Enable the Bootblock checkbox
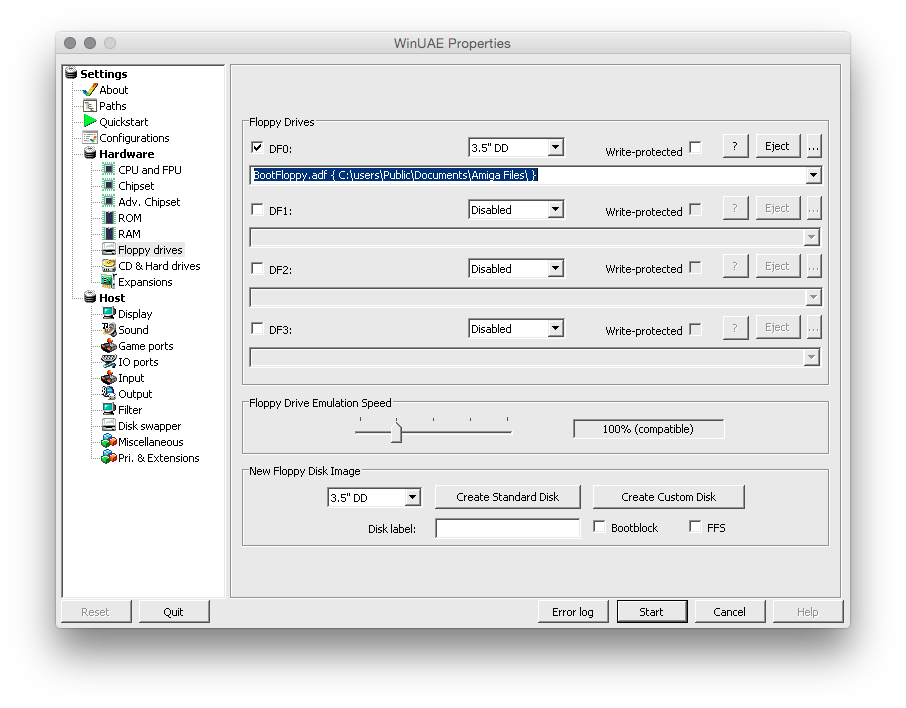Screen dimensions: 906x708 pos(599,527)
